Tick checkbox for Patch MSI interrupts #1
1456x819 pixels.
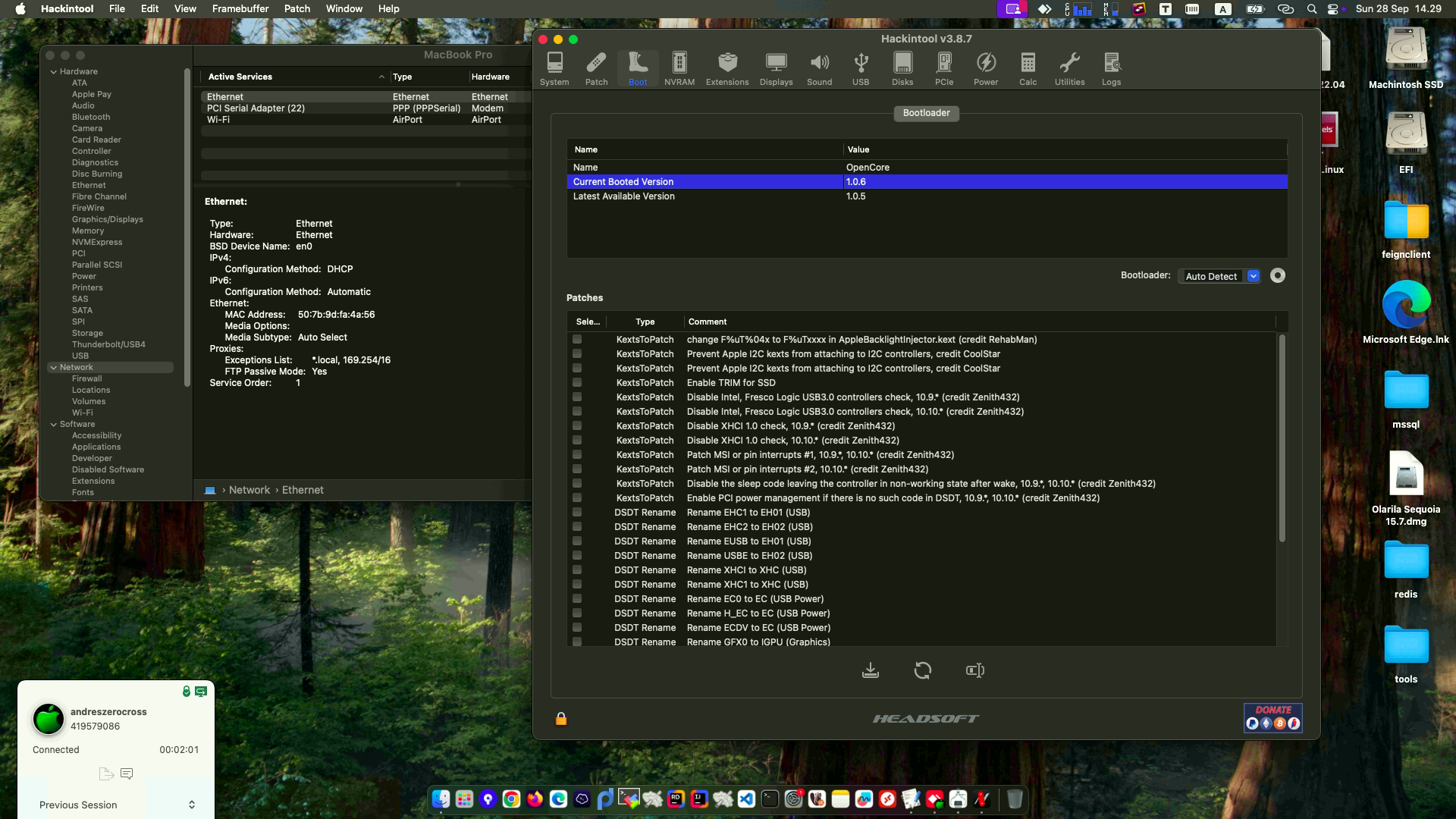pos(577,455)
